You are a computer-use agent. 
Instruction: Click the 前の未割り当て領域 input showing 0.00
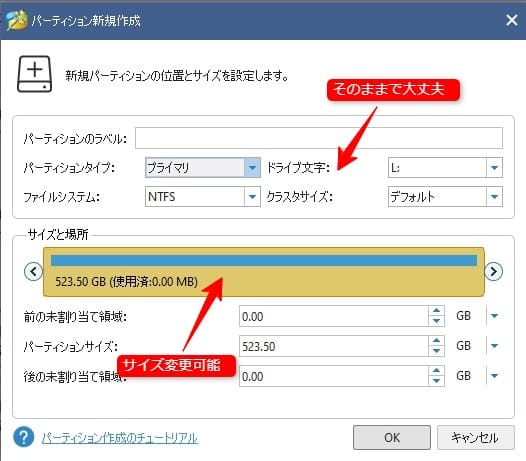pyautogui.click(x=334, y=316)
